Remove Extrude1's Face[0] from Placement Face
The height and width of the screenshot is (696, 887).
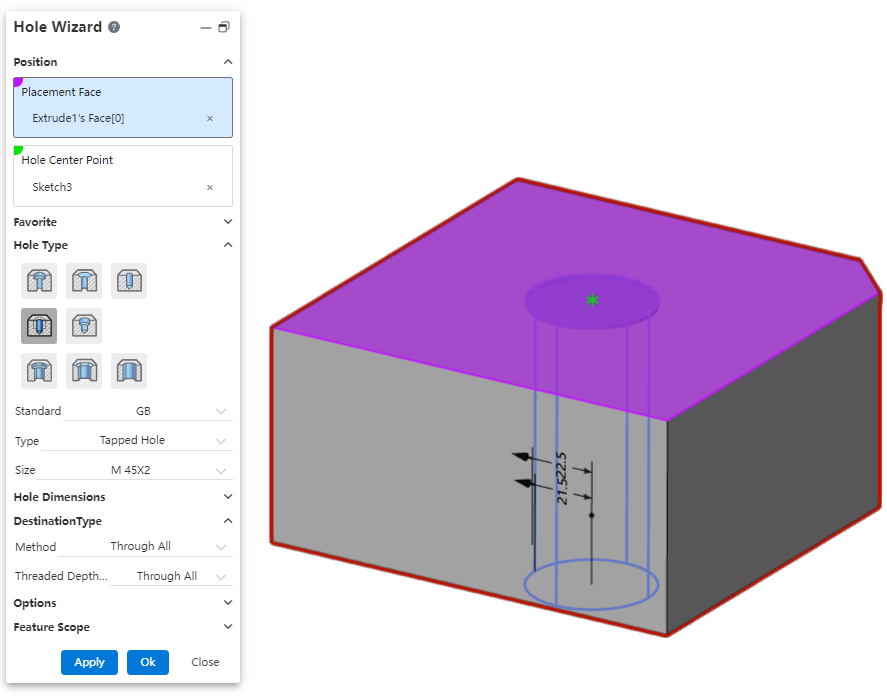coord(210,119)
